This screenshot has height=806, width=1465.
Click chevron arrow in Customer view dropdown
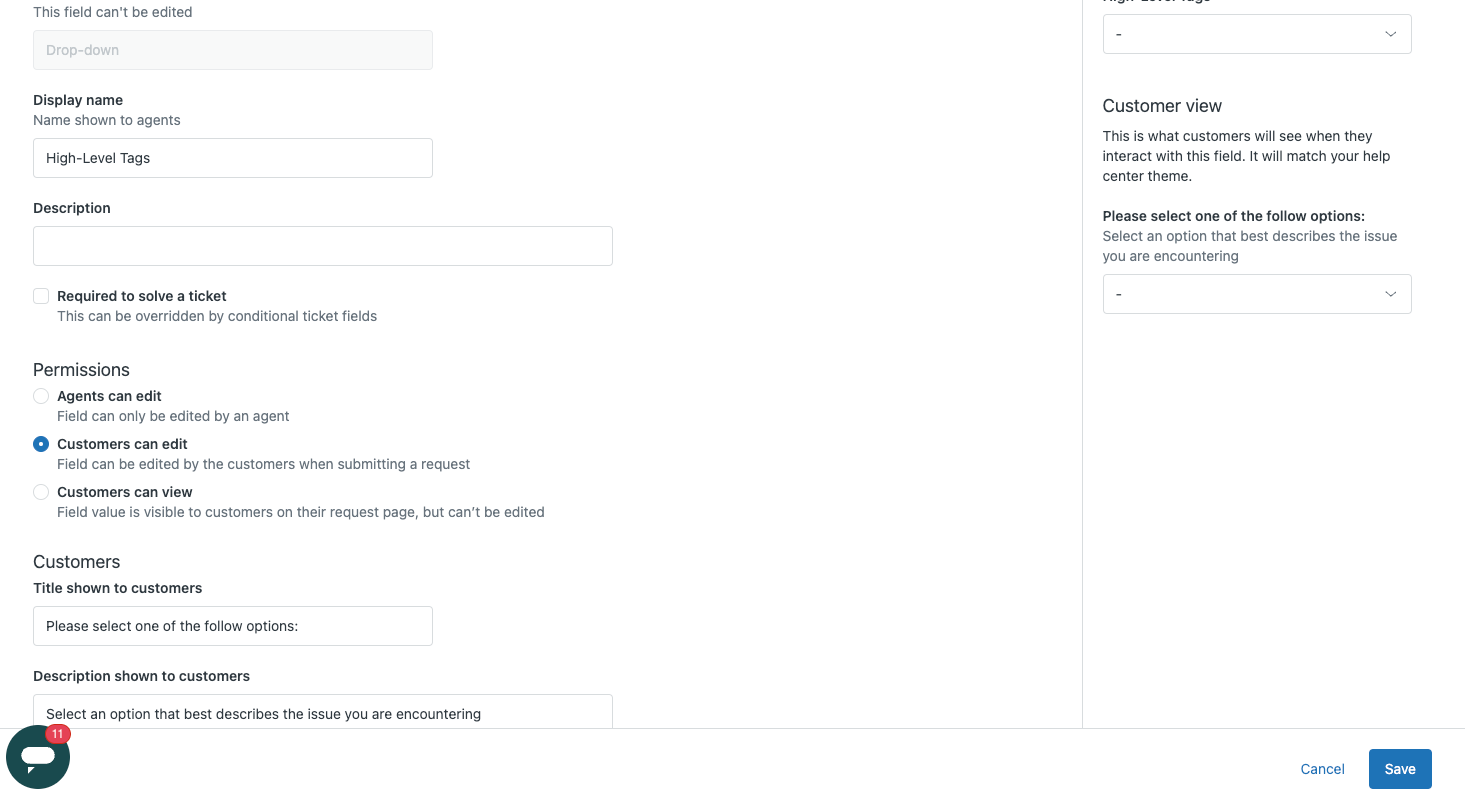(x=1390, y=294)
